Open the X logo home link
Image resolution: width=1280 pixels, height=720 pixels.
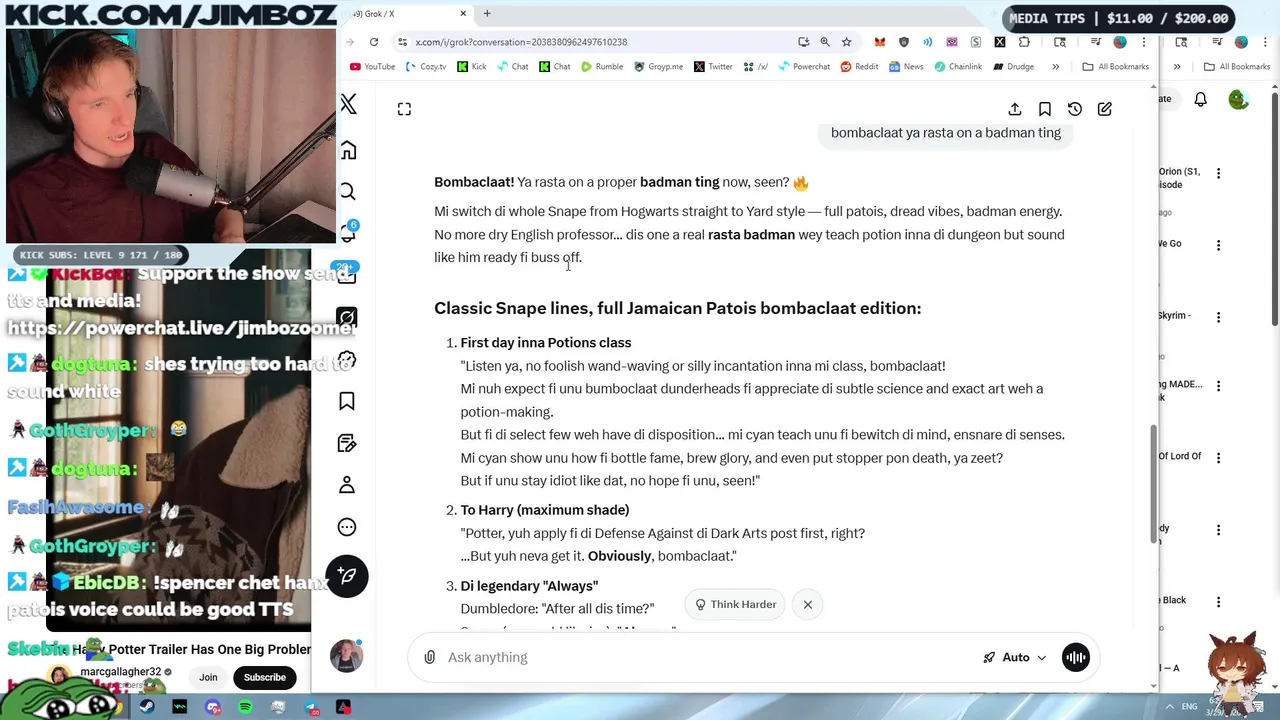click(348, 104)
